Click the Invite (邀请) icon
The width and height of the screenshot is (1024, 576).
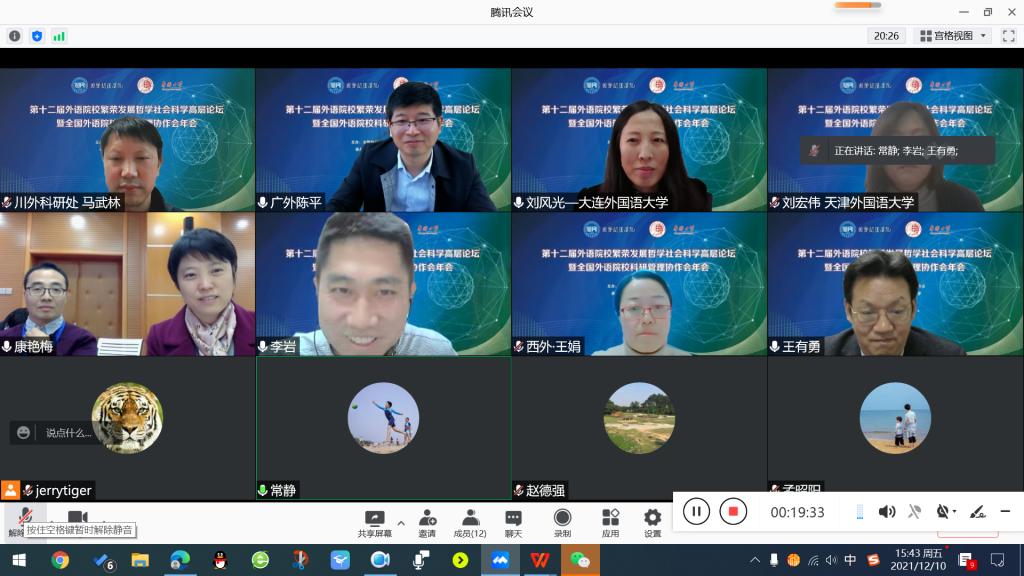[x=427, y=522]
